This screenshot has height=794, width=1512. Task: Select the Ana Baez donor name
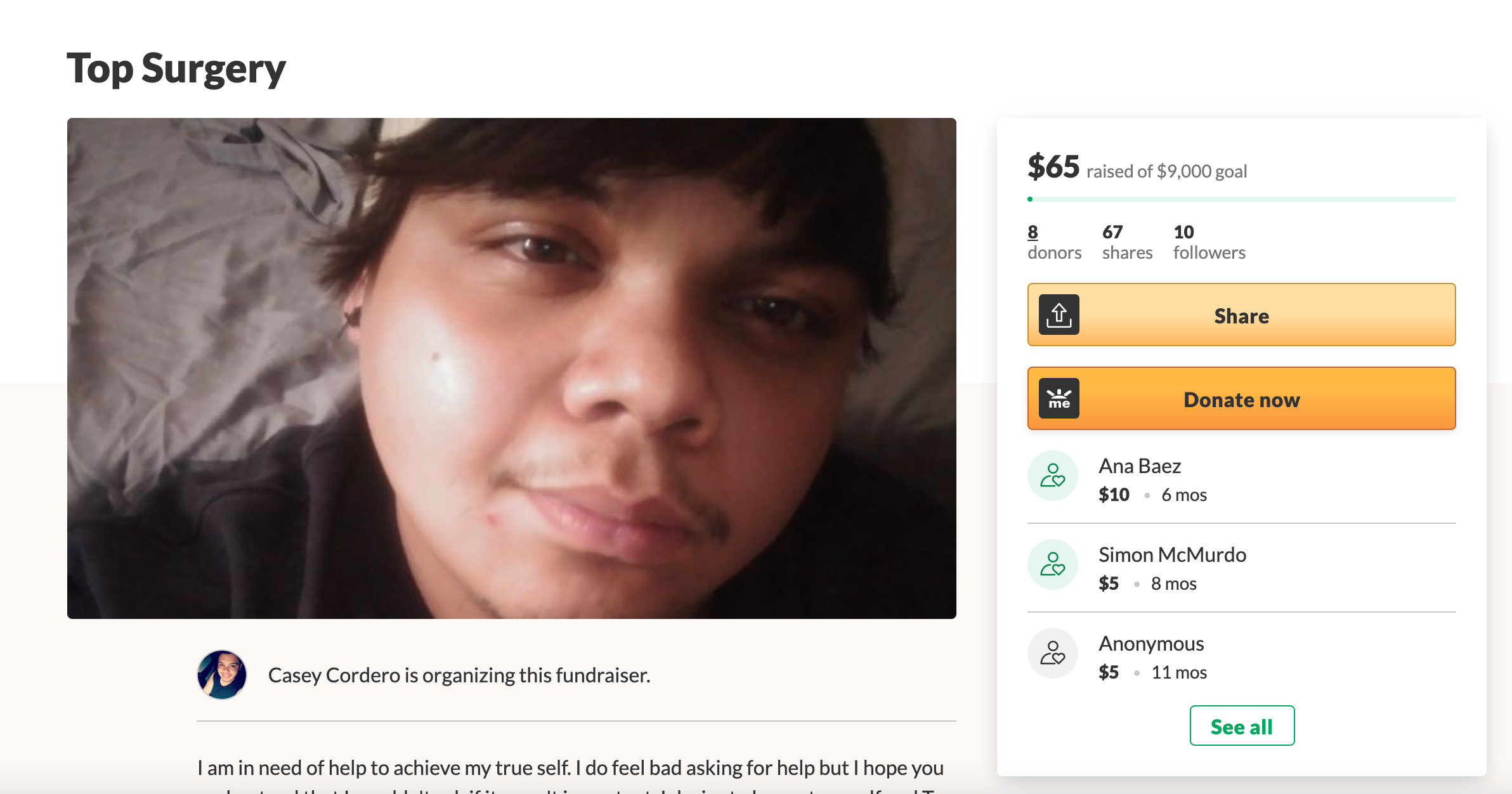[1140, 466]
